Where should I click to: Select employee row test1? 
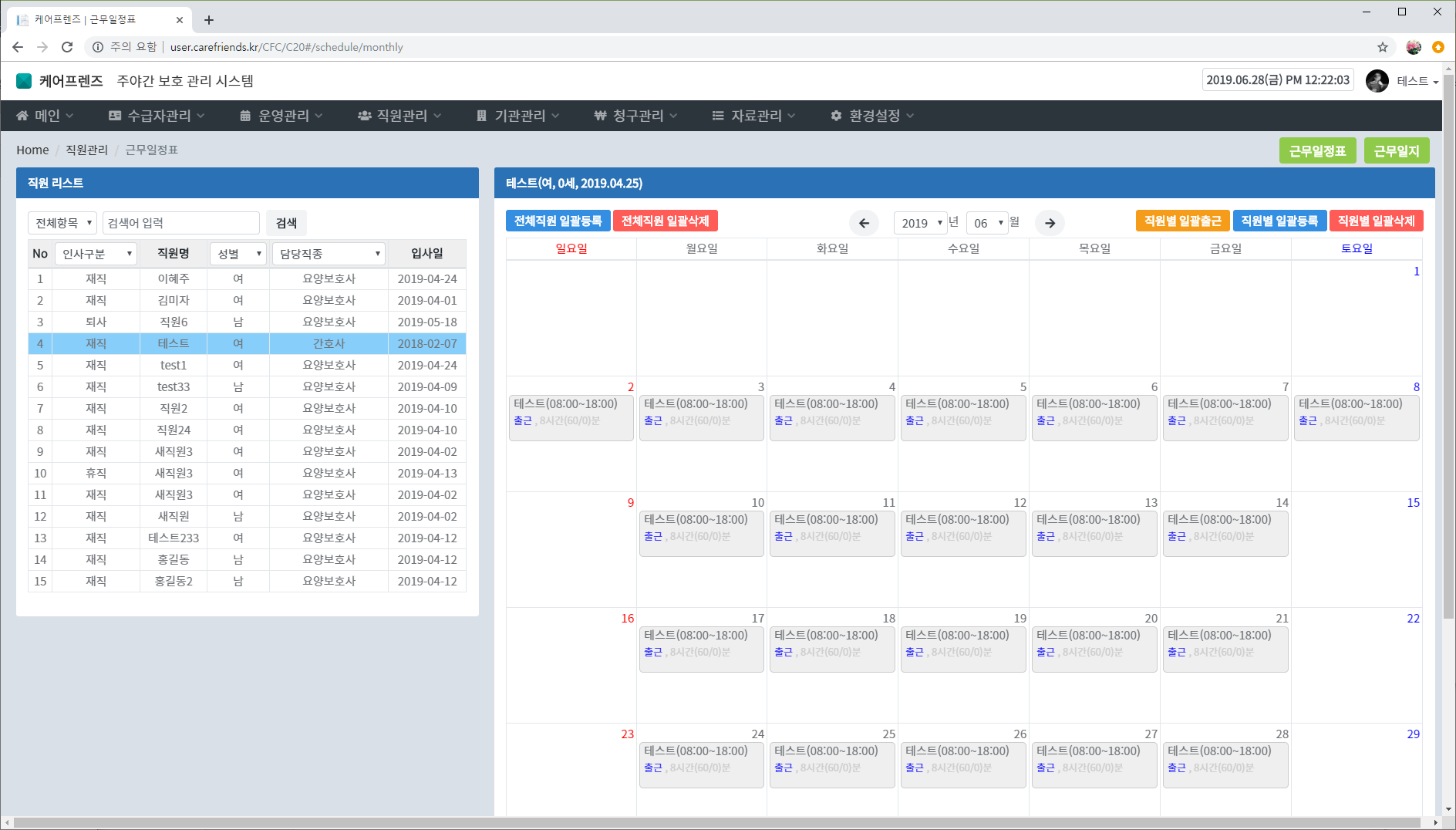[247, 366]
